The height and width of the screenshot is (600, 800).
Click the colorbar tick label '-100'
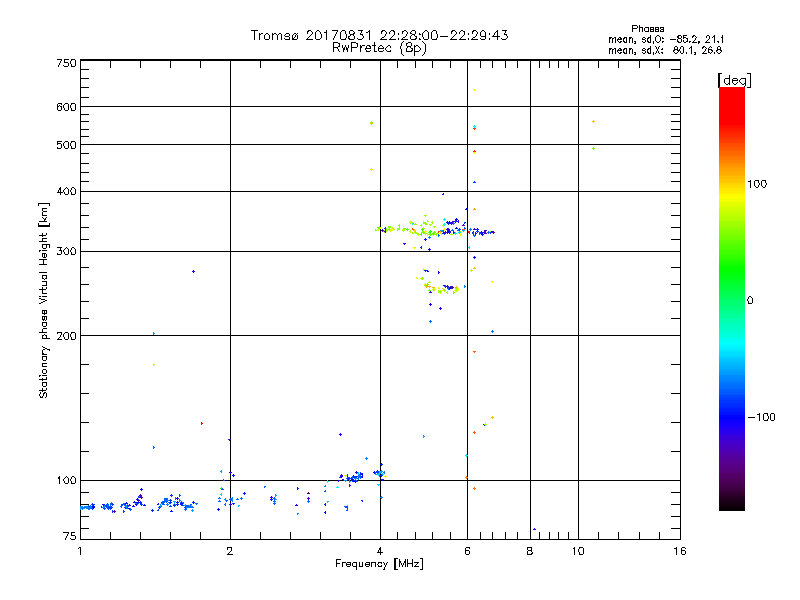tap(761, 417)
